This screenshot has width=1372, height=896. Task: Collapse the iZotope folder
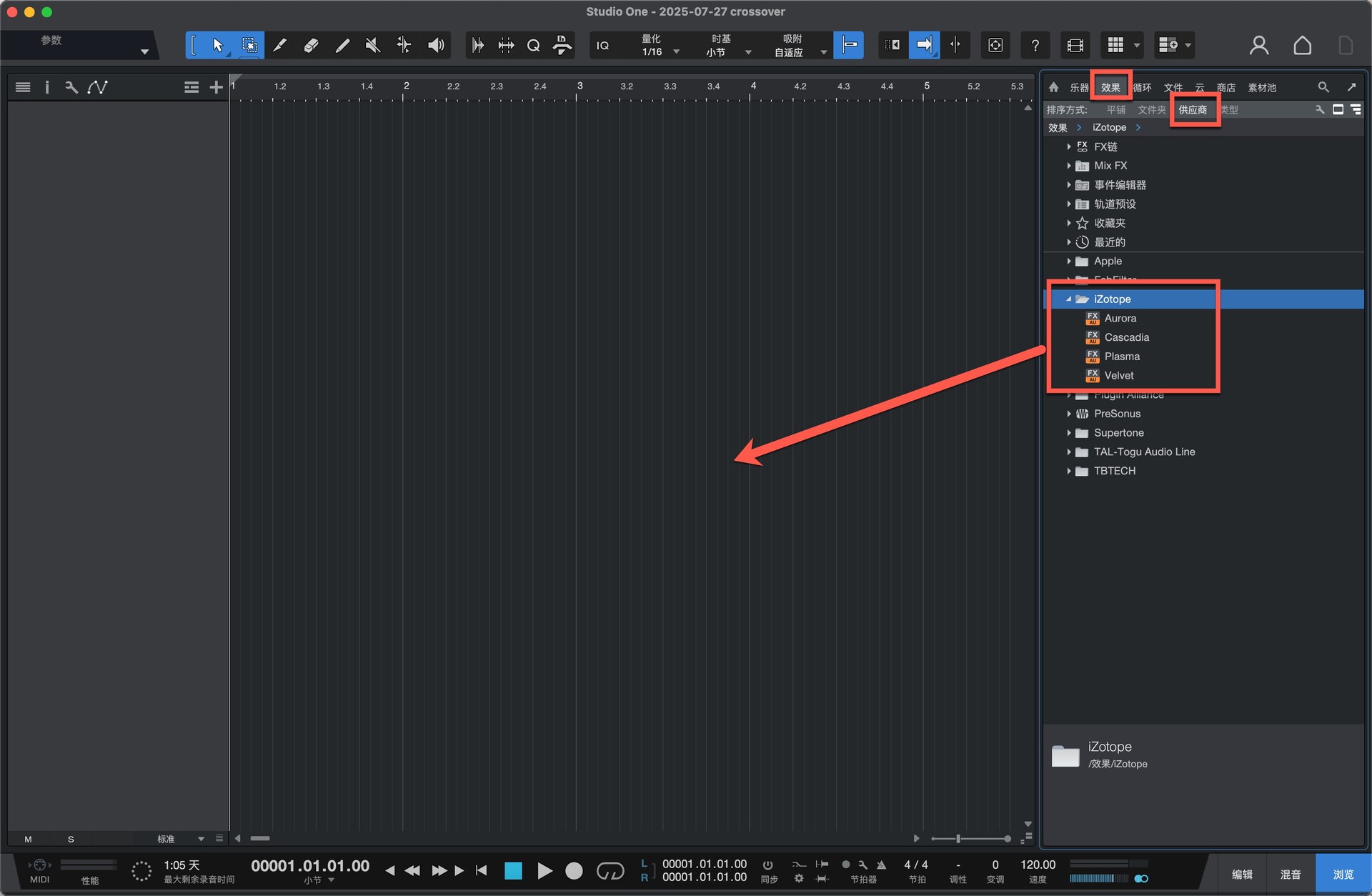click(x=1069, y=299)
